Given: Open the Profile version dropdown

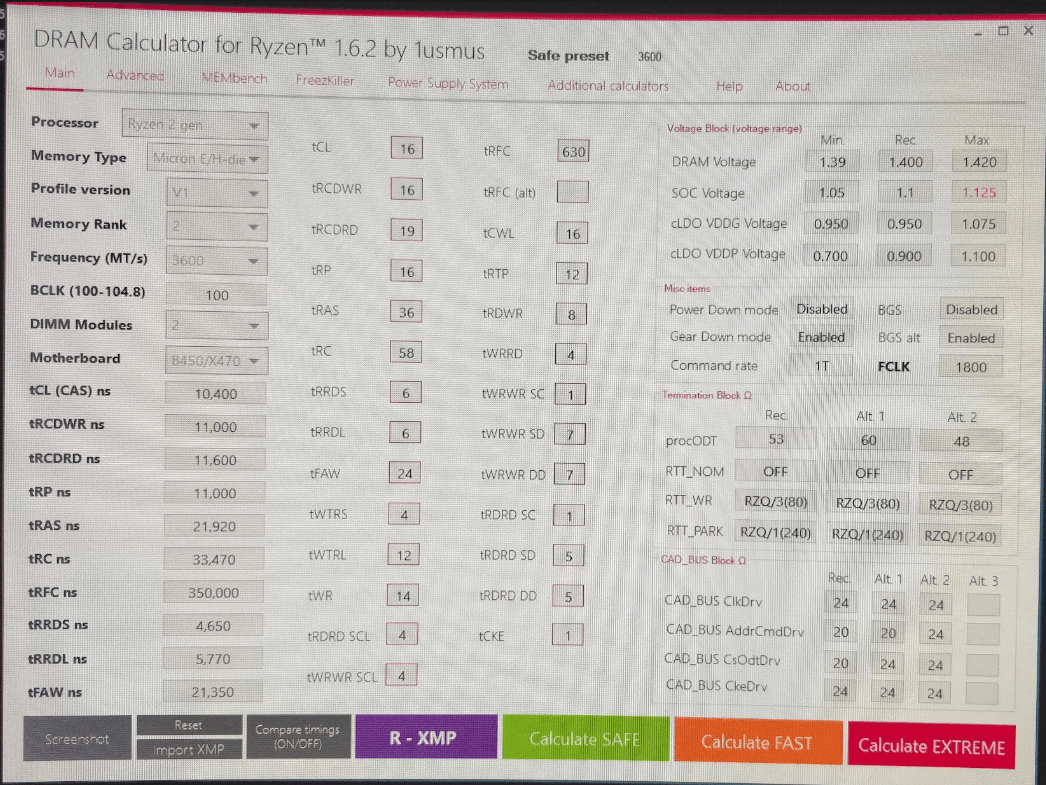Looking at the screenshot, I should click(x=217, y=193).
